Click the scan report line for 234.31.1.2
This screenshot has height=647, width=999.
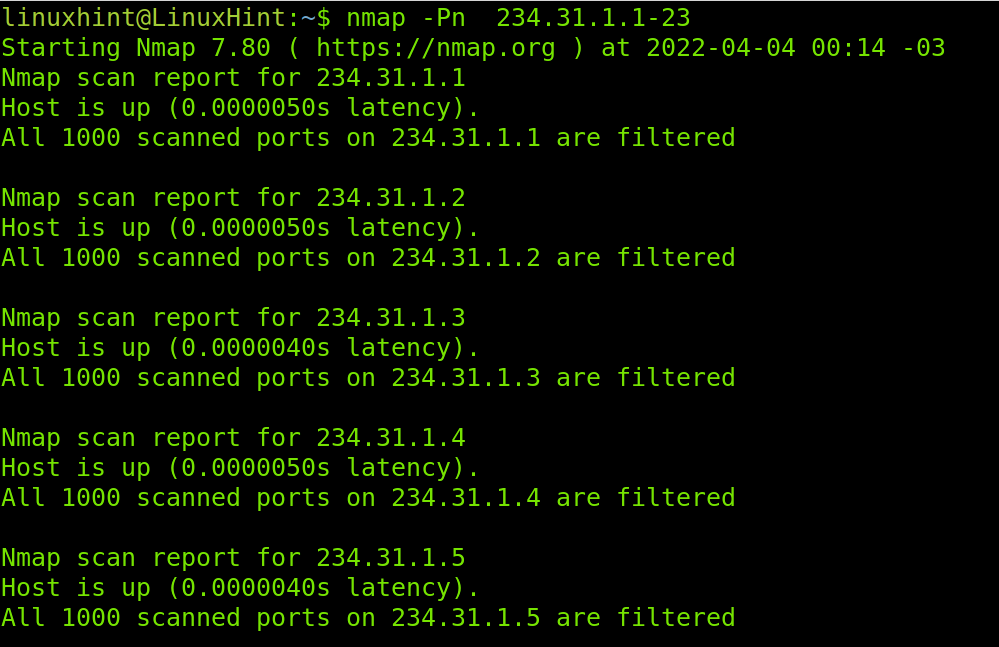pyautogui.click(x=233, y=198)
